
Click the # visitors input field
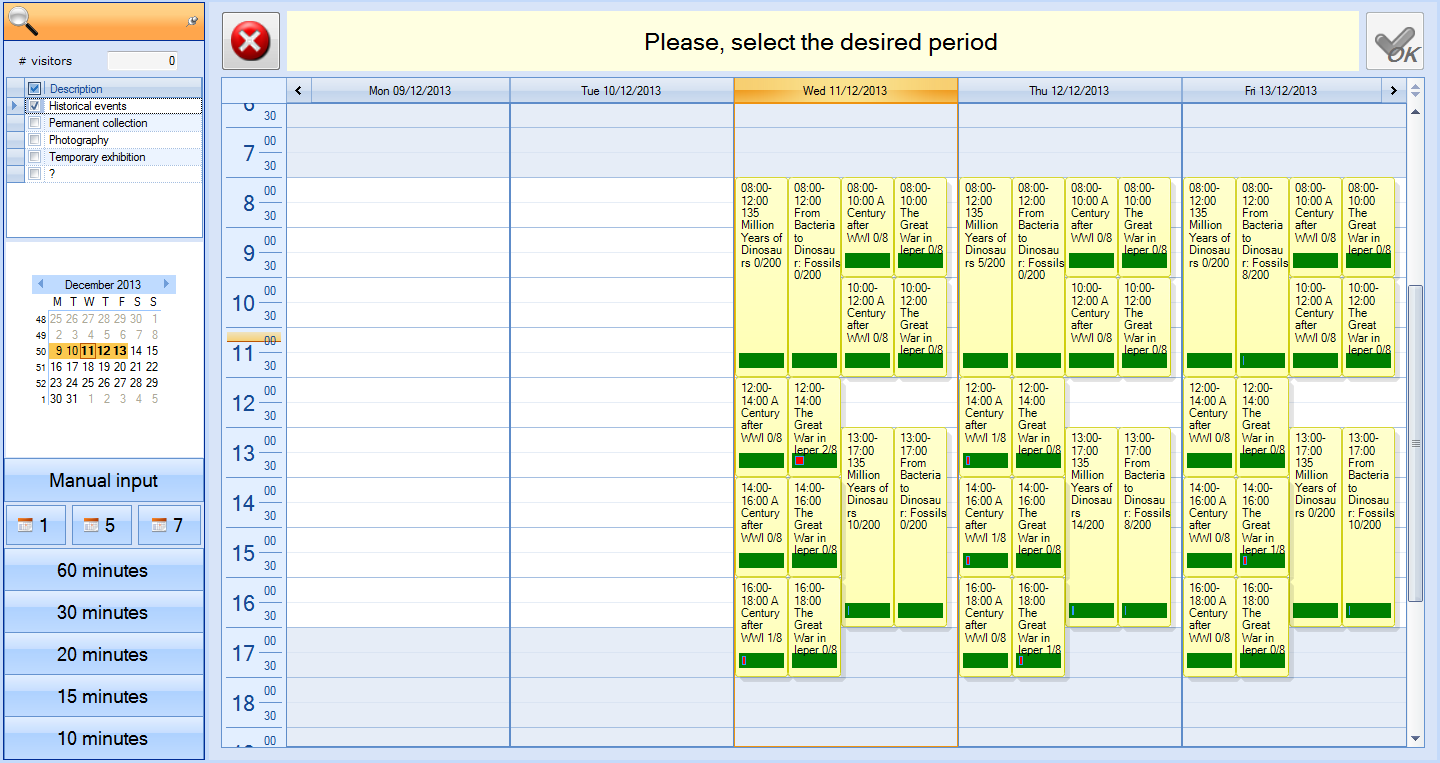coord(142,61)
